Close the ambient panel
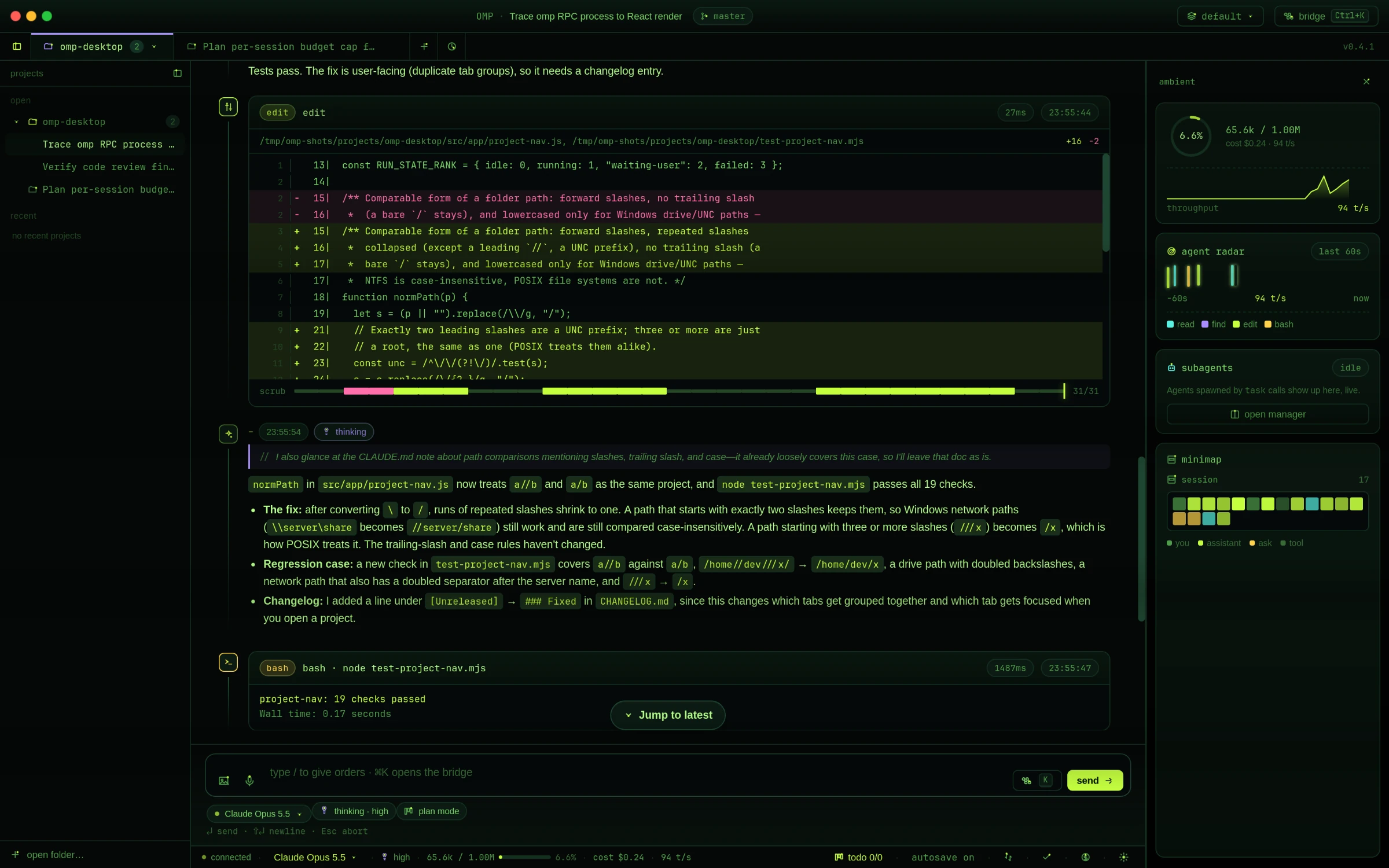The image size is (1389, 868). (x=1366, y=82)
